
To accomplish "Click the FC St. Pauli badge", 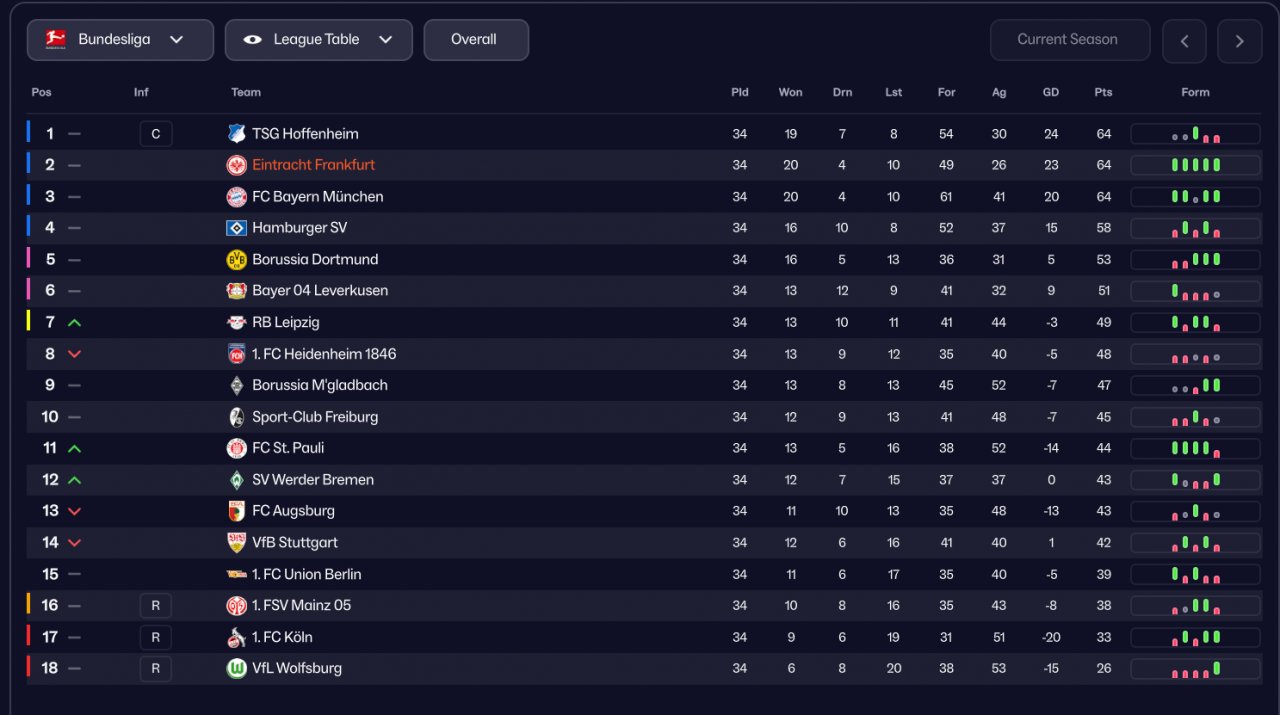I will pos(236,448).
